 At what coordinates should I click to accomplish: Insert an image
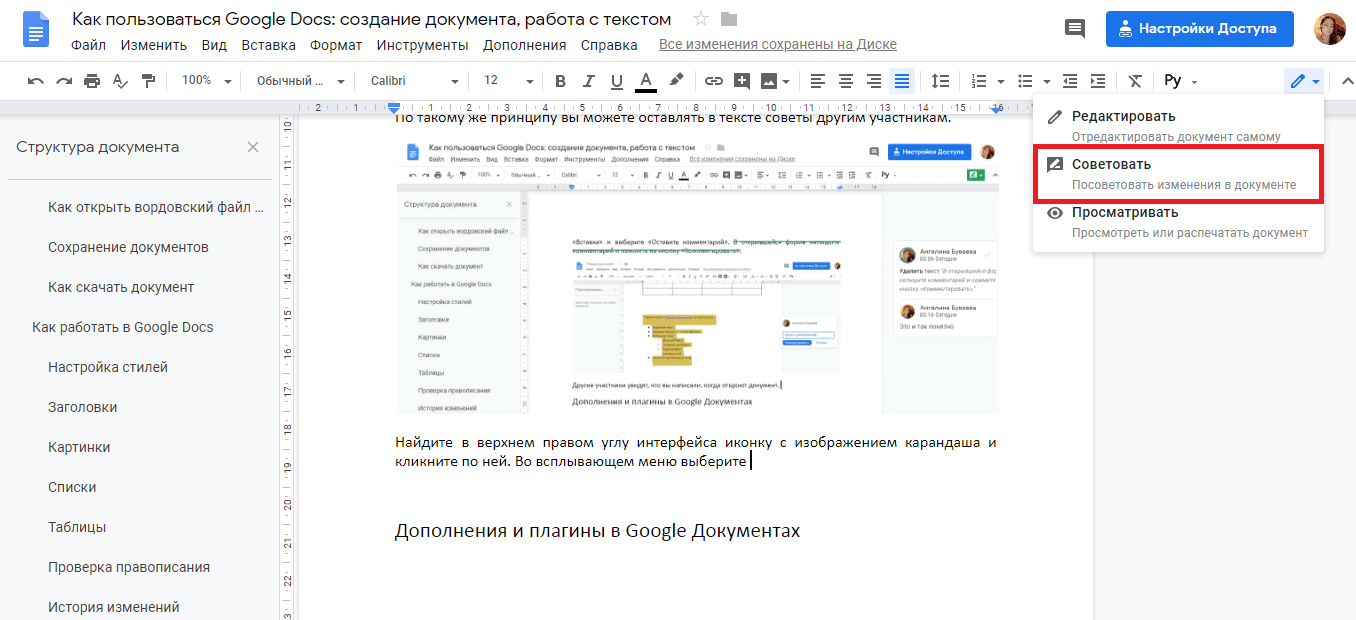pos(771,81)
